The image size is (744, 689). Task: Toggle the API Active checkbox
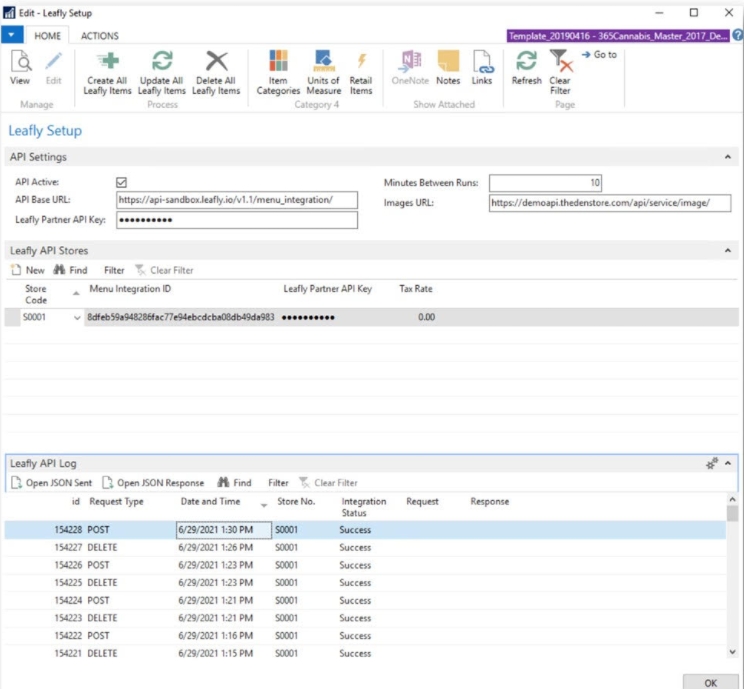[121, 182]
